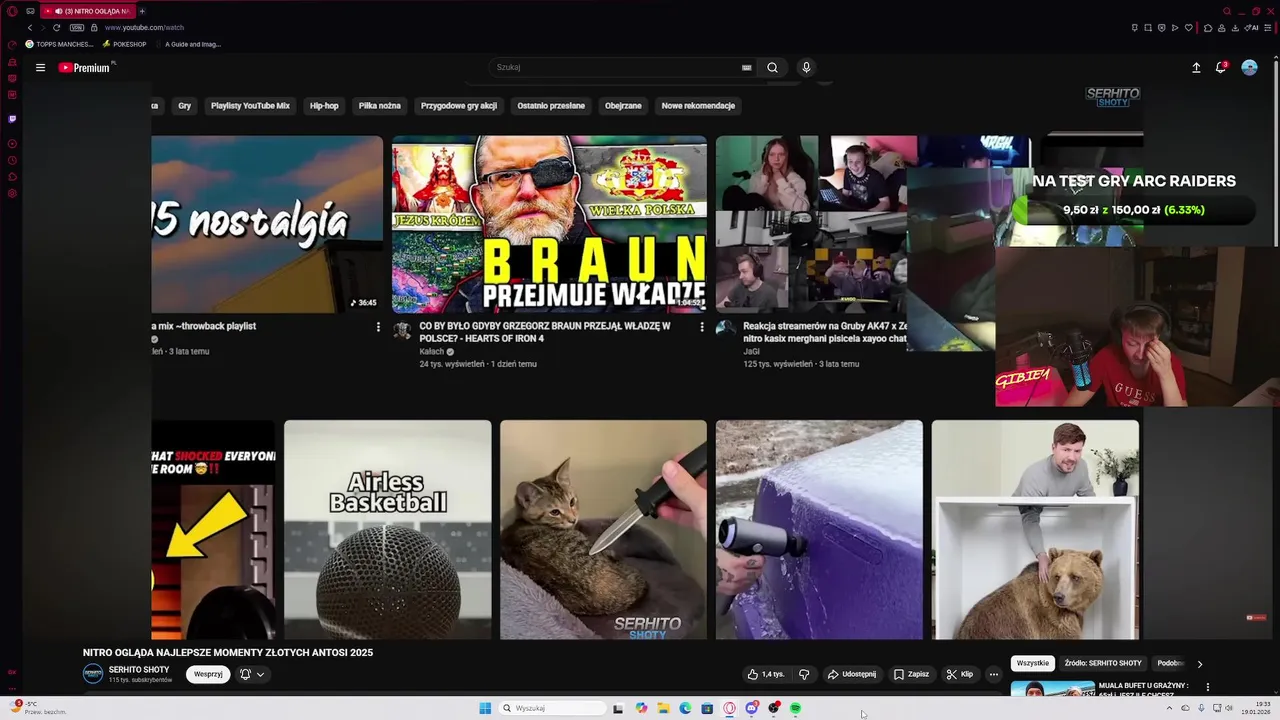Select the Źródło: SERHITO SHOTY chip

tap(1103, 663)
